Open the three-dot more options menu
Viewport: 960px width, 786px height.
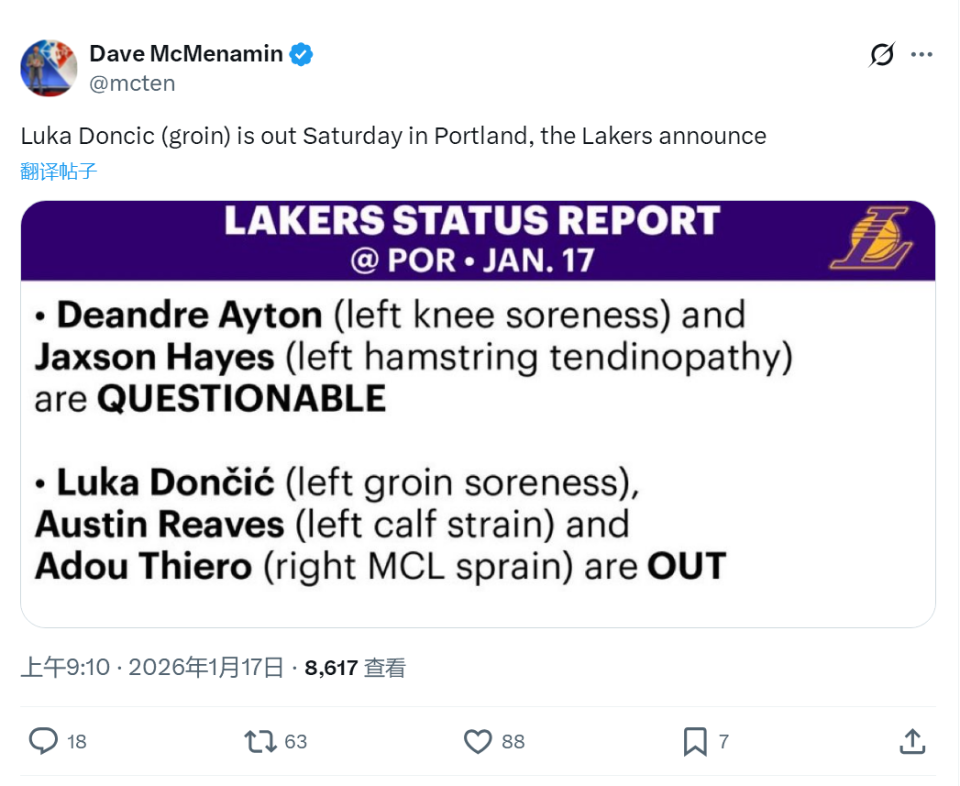coord(921,55)
